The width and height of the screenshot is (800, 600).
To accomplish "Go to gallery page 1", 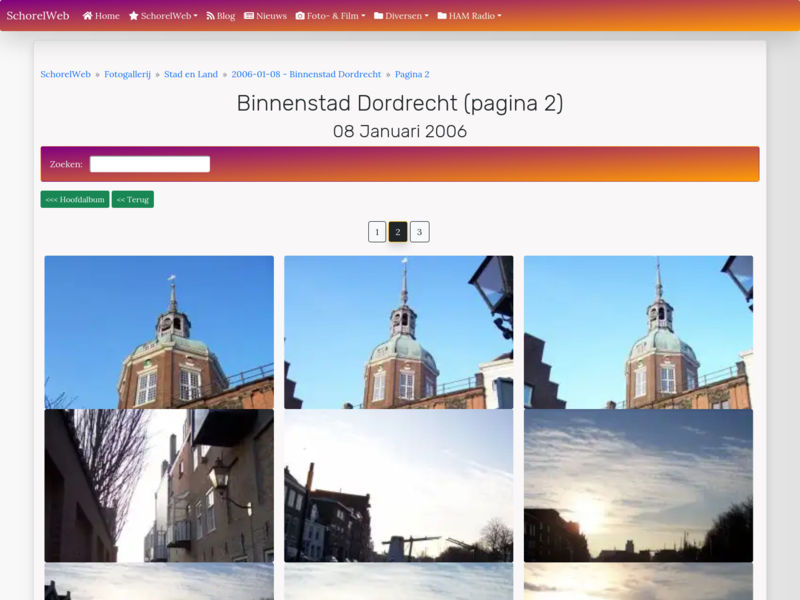I will 377,232.
